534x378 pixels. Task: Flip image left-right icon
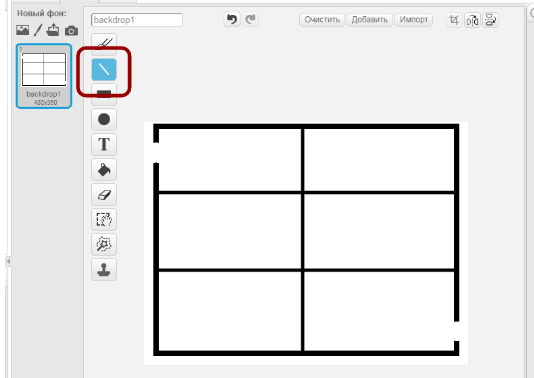pos(472,20)
